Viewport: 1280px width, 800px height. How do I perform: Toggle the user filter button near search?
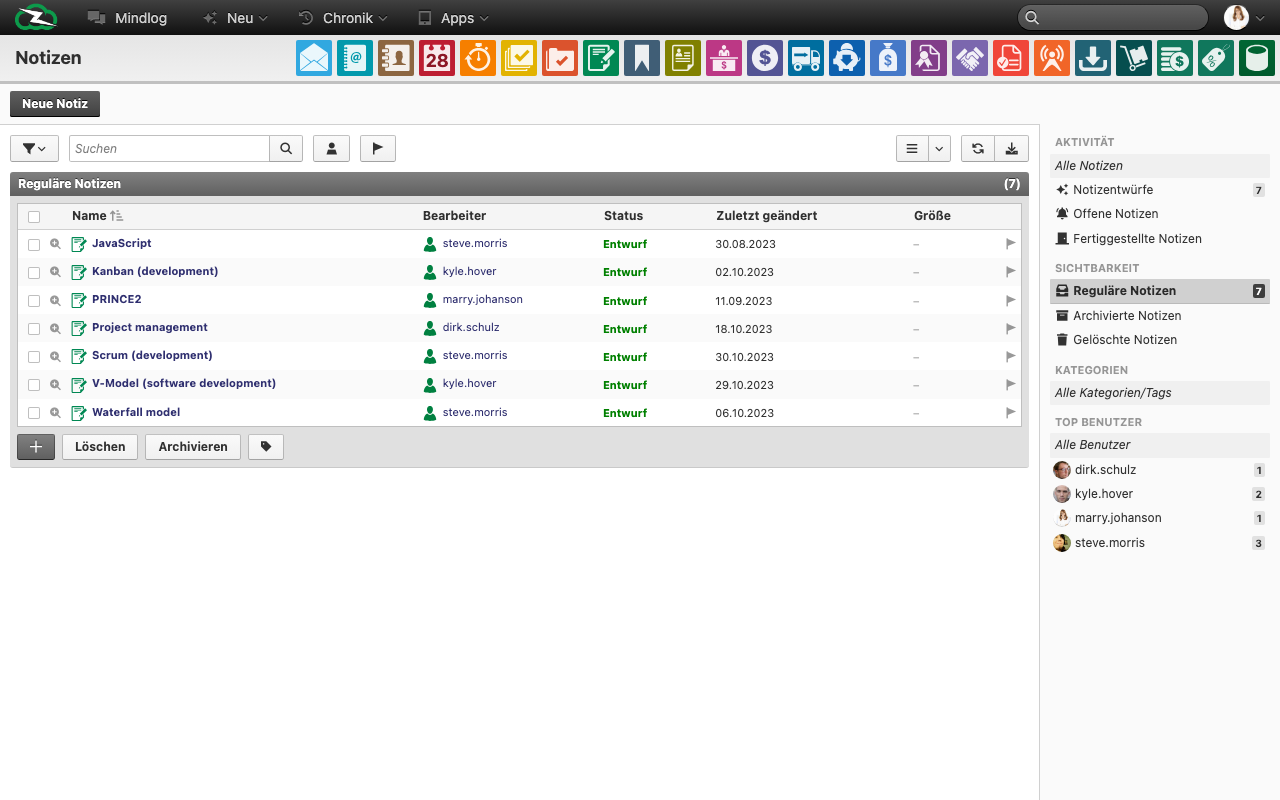click(x=331, y=148)
